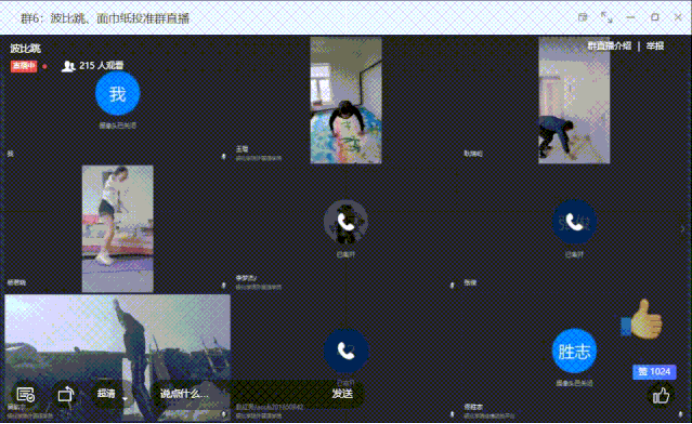Select the top-right participant video tile

[x=574, y=100]
